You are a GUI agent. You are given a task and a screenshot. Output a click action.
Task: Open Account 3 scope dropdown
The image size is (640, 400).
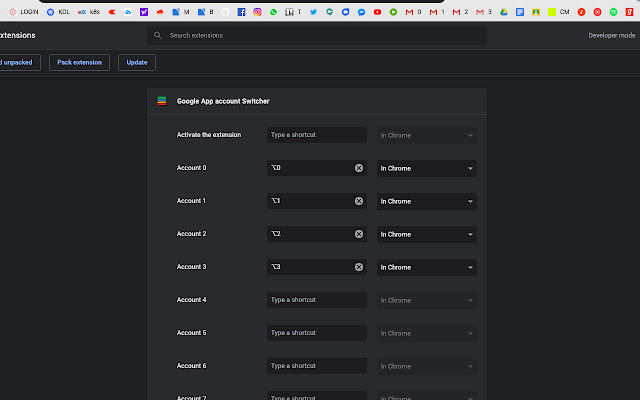(x=427, y=267)
